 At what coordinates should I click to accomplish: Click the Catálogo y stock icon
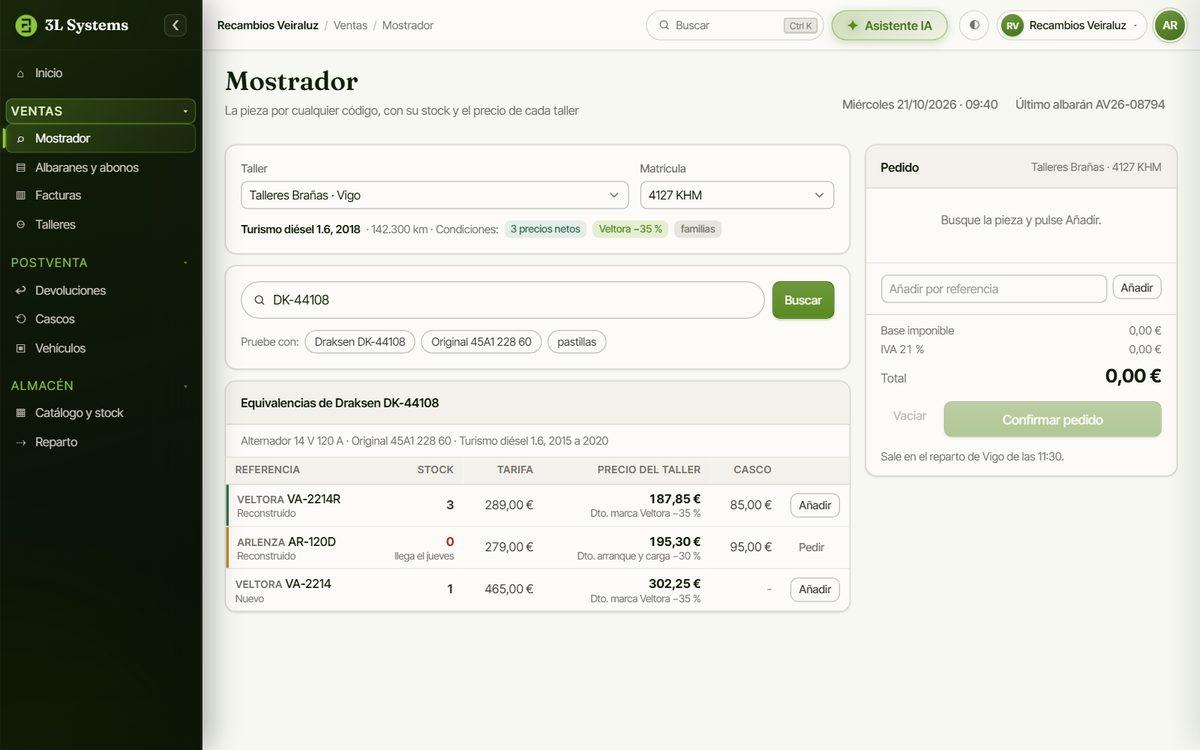pyautogui.click(x=21, y=413)
